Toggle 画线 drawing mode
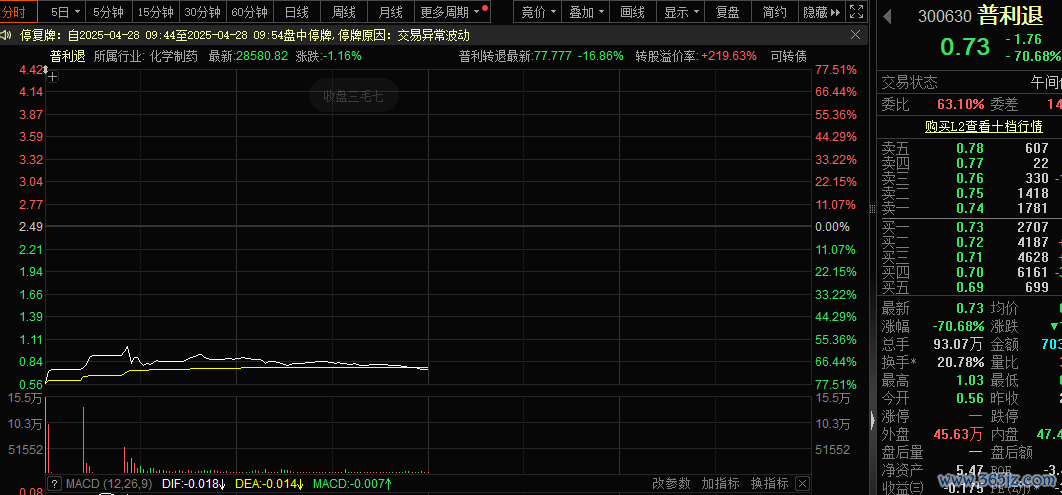The image size is (1062, 495). pyautogui.click(x=632, y=12)
